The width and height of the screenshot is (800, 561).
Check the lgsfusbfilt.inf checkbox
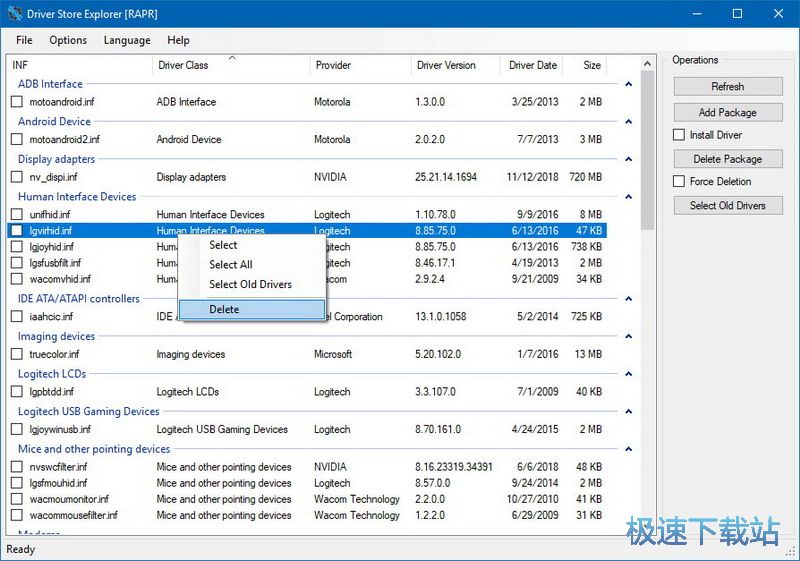(17, 263)
